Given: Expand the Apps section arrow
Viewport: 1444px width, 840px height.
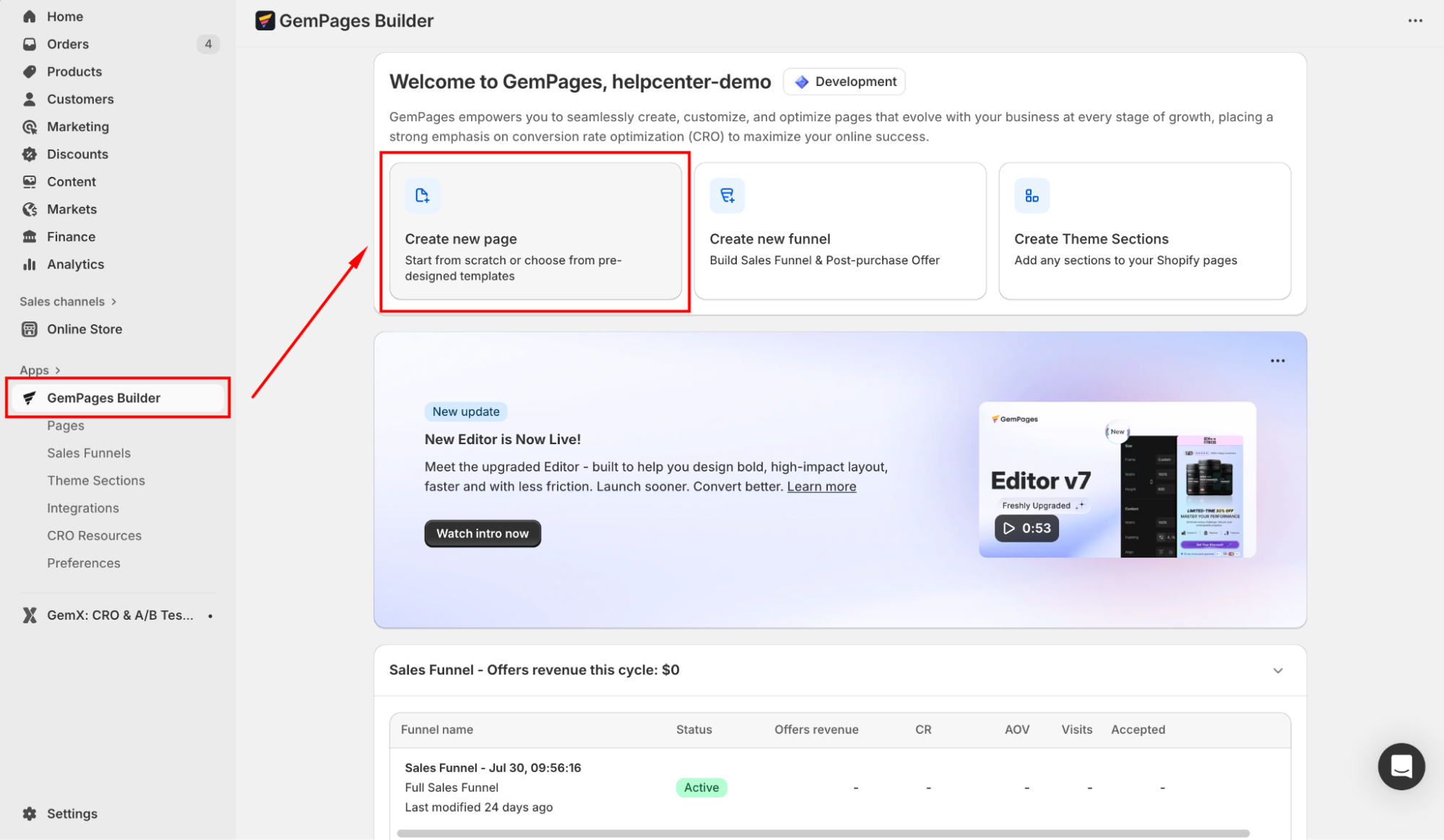Looking at the screenshot, I should tap(58, 371).
